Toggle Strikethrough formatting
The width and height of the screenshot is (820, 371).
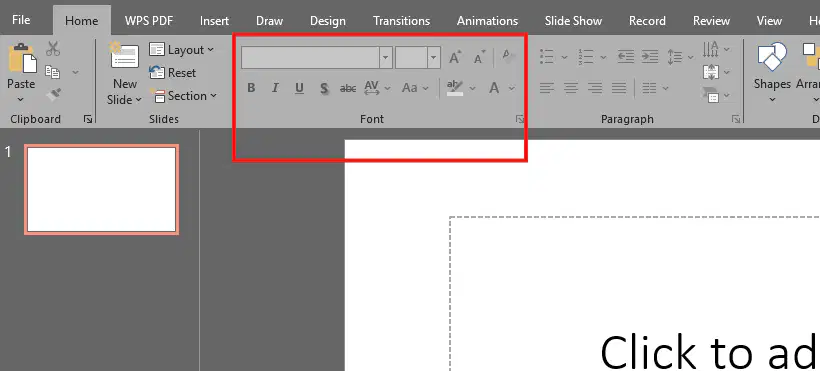pos(348,88)
